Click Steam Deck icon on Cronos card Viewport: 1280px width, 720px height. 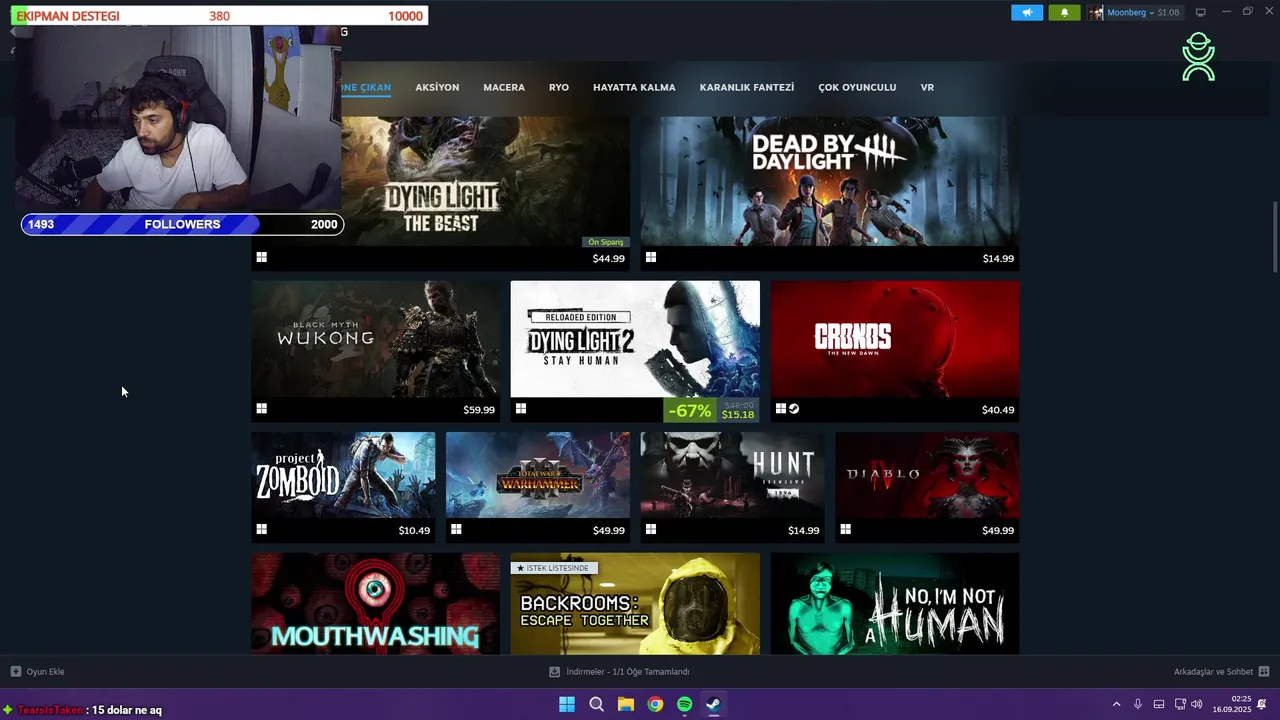click(794, 408)
